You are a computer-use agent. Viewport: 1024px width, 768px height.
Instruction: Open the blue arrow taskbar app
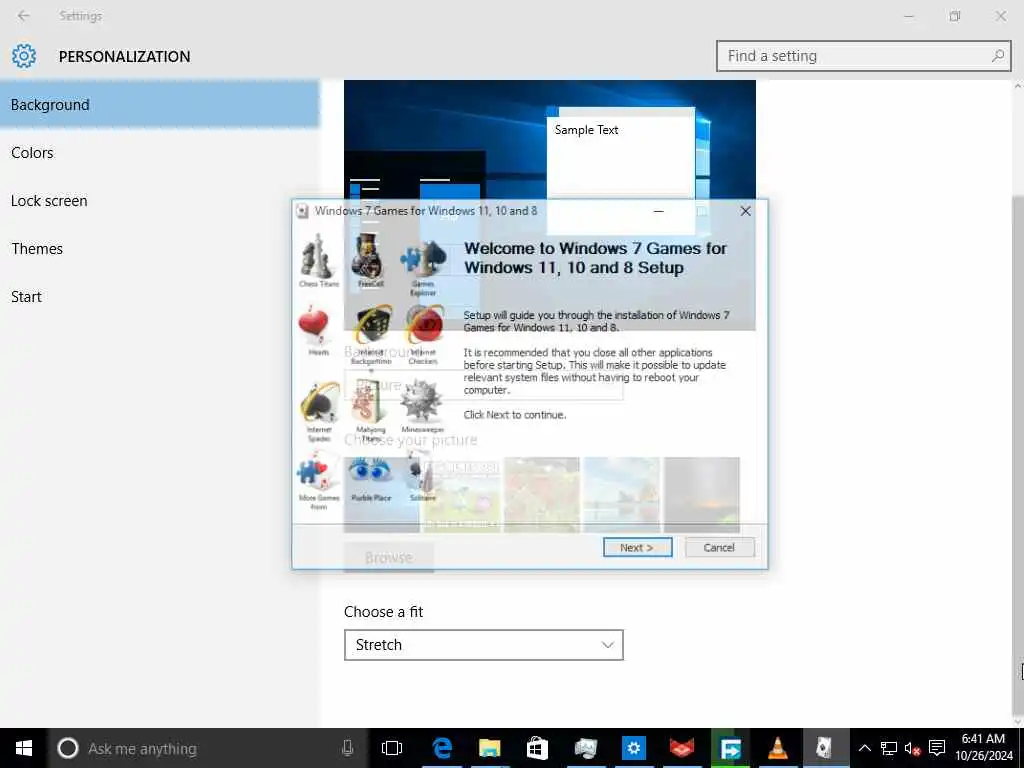pos(730,748)
